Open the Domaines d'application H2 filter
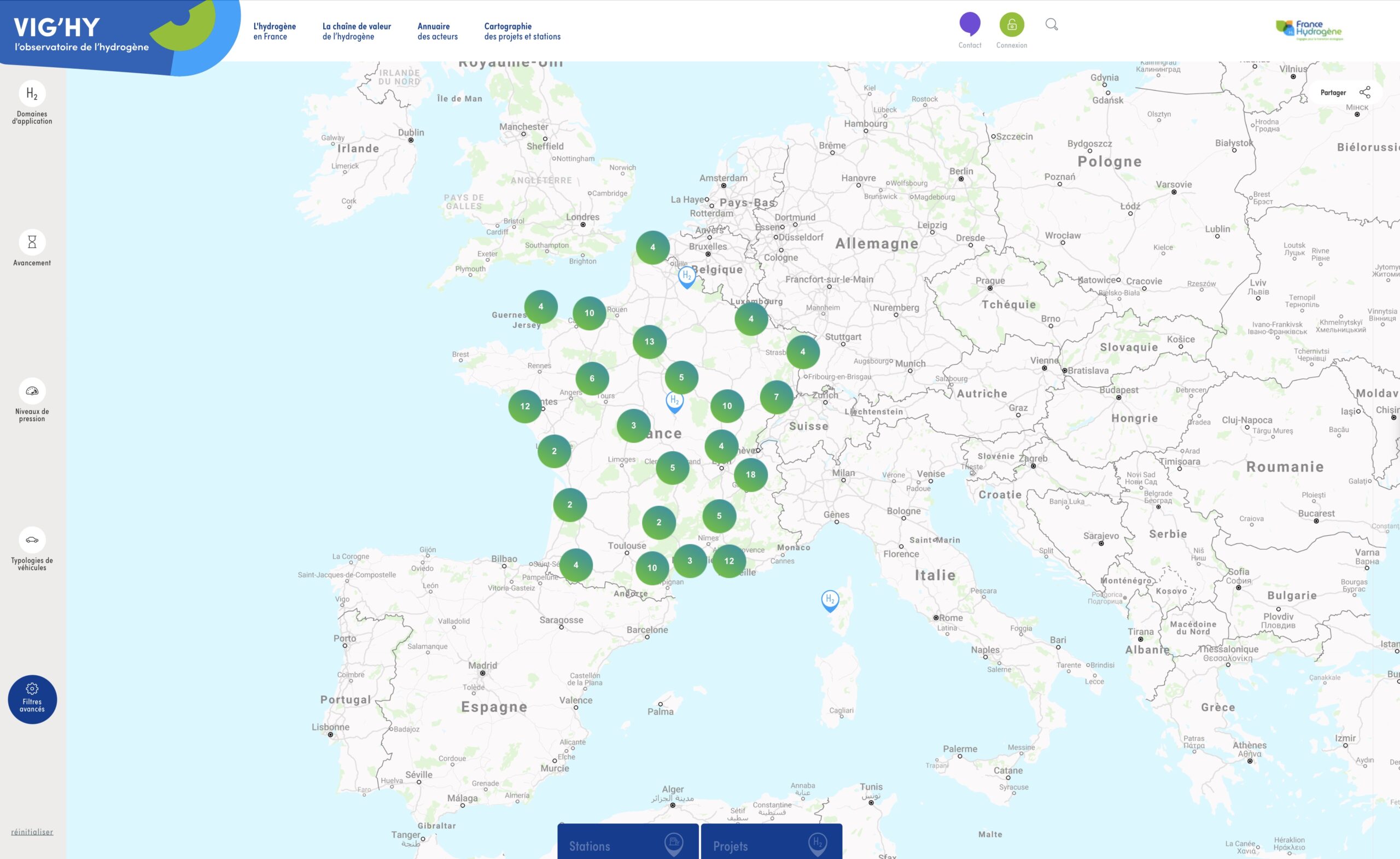Image resolution: width=1400 pixels, height=859 pixels. coord(32,94)
